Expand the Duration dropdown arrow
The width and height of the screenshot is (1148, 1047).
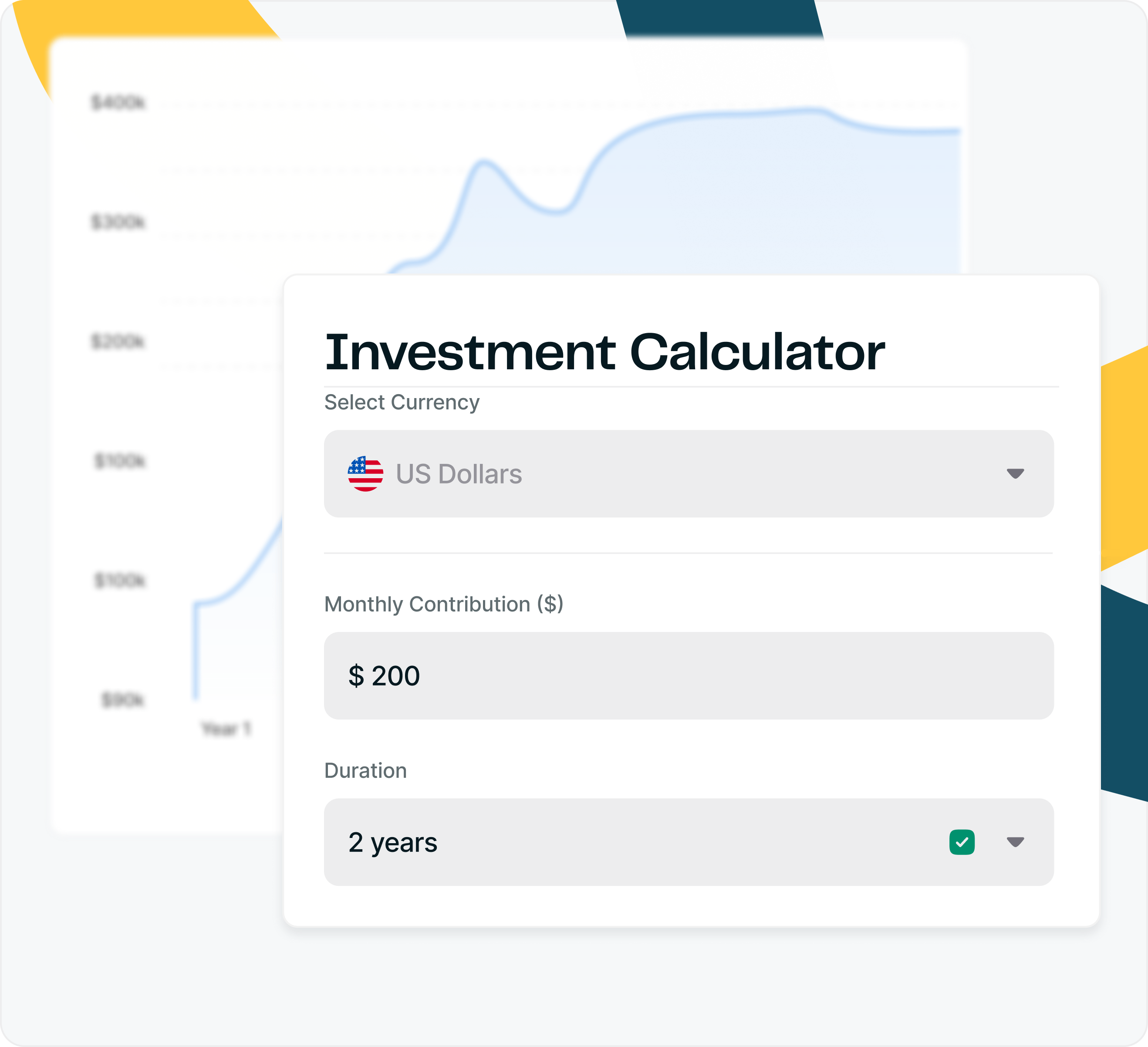(x=1015, y=842)
